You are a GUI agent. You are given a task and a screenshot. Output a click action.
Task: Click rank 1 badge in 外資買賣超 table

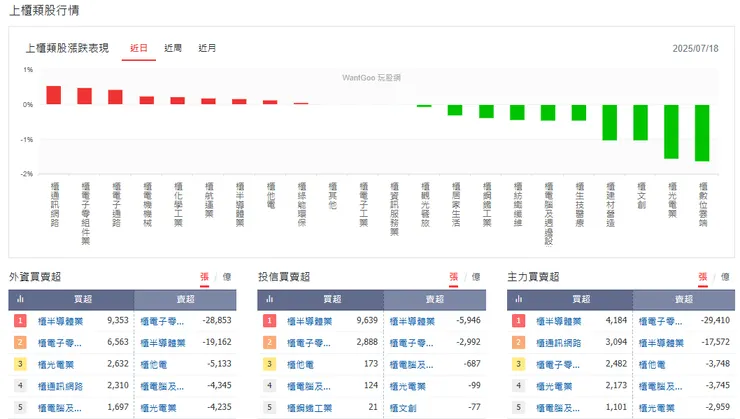[20, 321]
